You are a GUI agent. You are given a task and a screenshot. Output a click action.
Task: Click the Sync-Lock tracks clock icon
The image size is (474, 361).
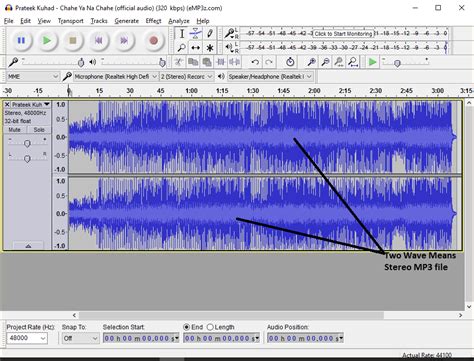pos(290,62)
